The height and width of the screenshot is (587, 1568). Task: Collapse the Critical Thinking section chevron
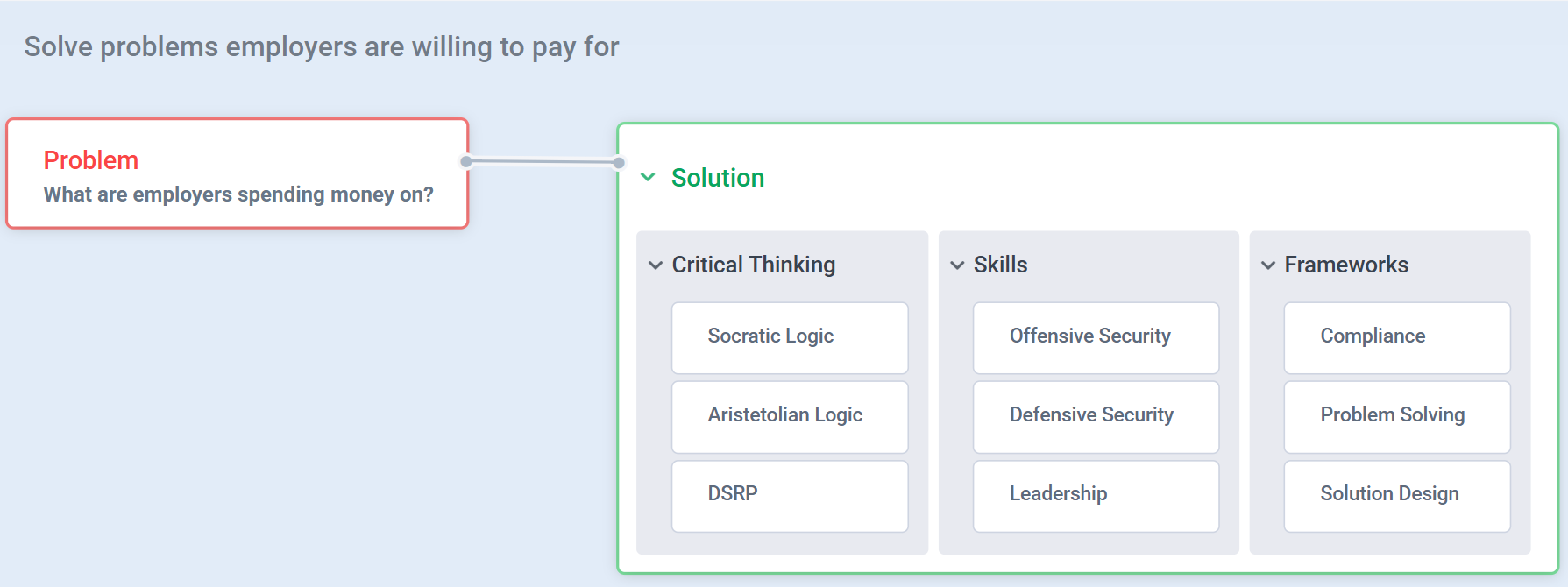click(656, 265)
